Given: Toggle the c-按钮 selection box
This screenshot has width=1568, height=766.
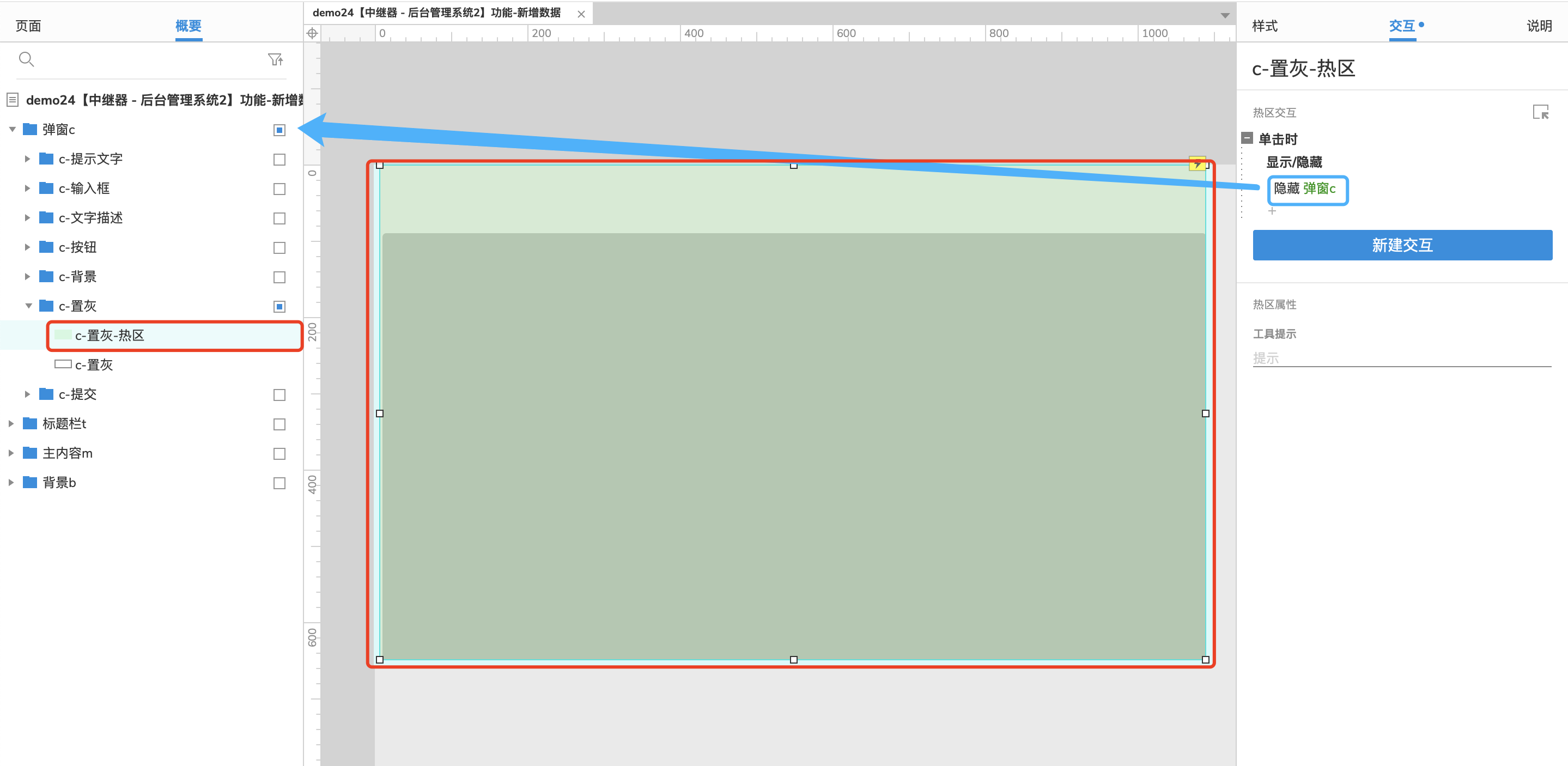Looking at the screenshot, I should coord(279,248).
